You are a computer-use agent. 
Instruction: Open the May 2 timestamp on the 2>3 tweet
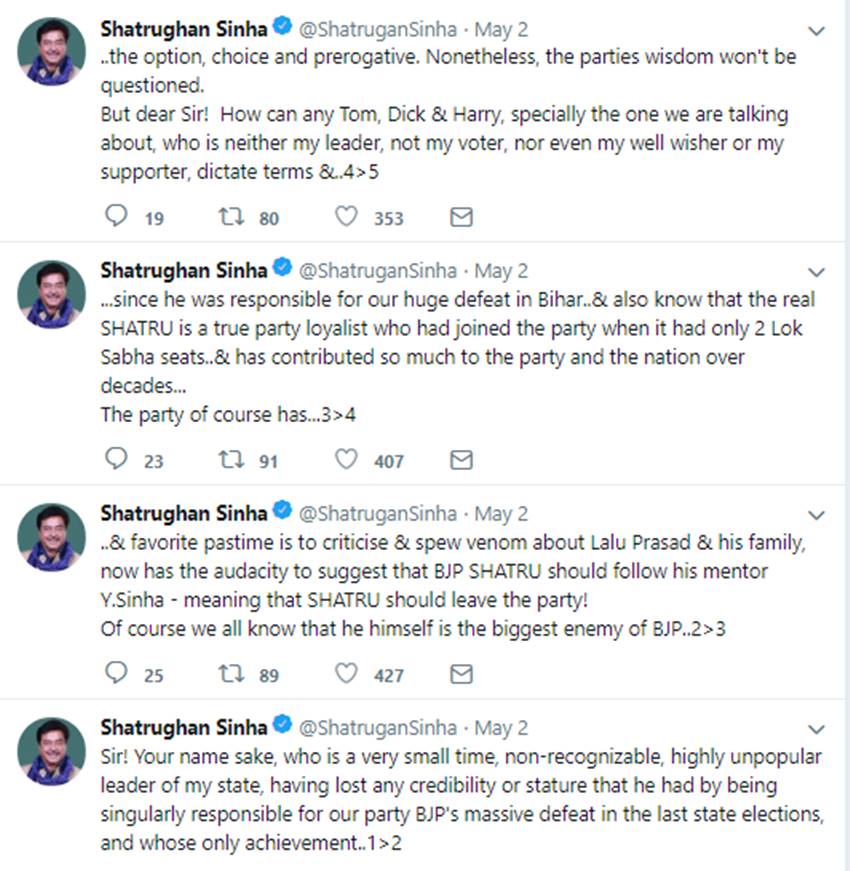(501, 514)
